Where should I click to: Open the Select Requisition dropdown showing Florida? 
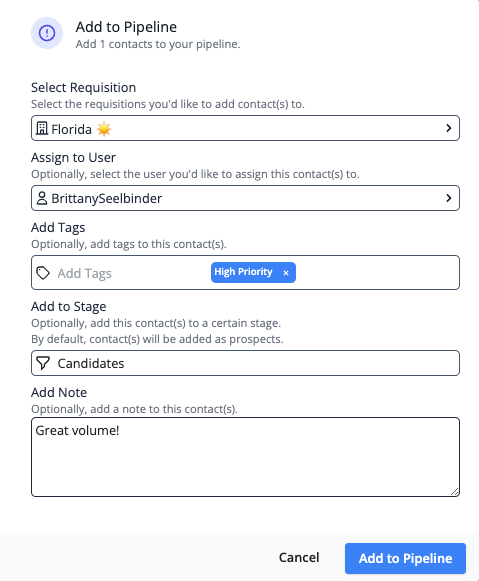(245, 128)
